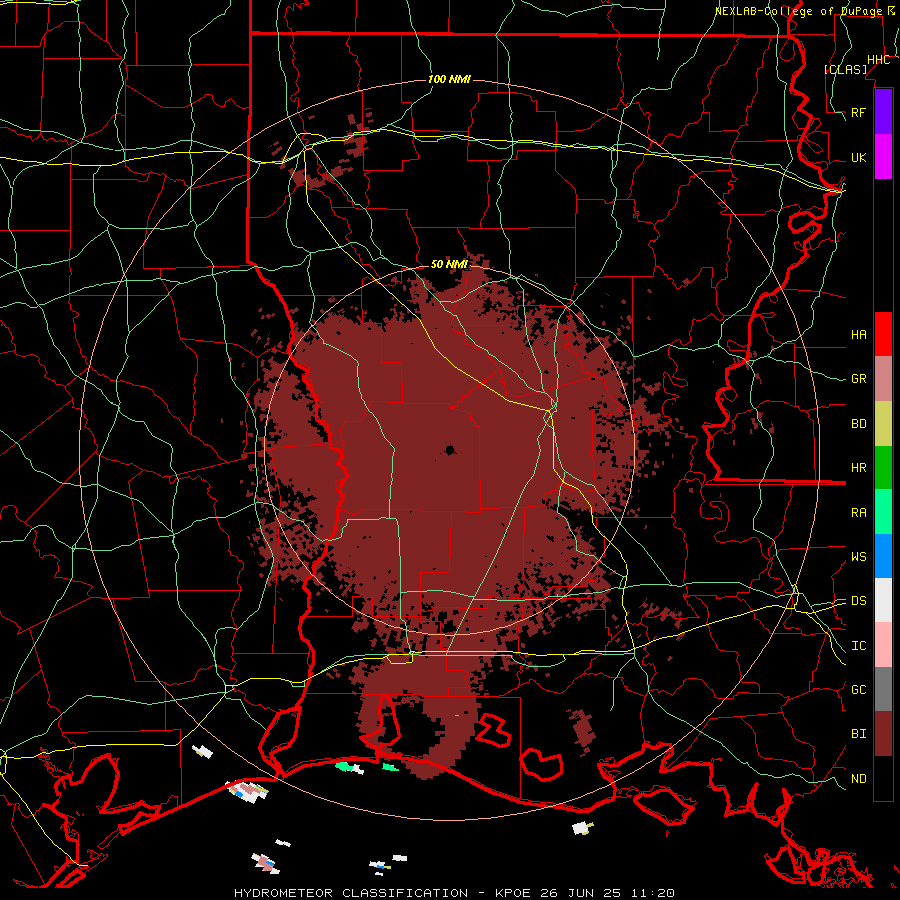This screenshot has height=900, width=900.
Task: Click the HR green legend swatch
Action: tap(883, 468)
